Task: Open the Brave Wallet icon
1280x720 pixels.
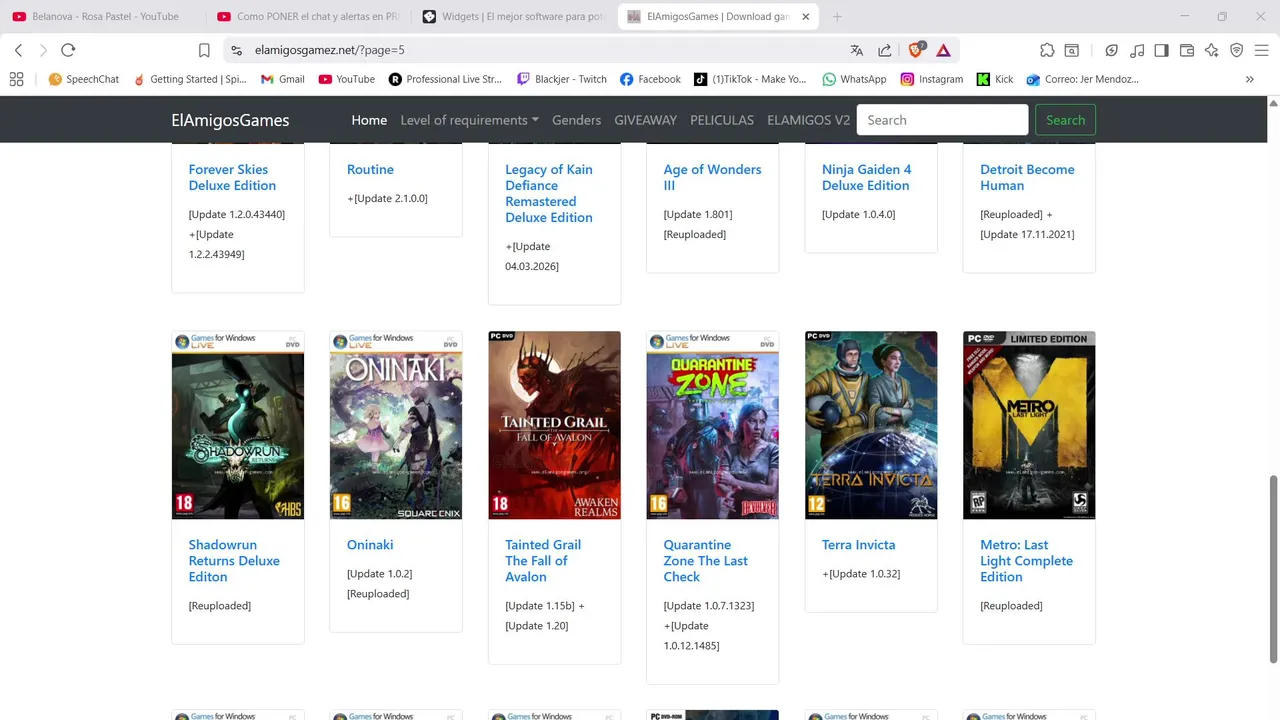Action: coord(1187,50)
